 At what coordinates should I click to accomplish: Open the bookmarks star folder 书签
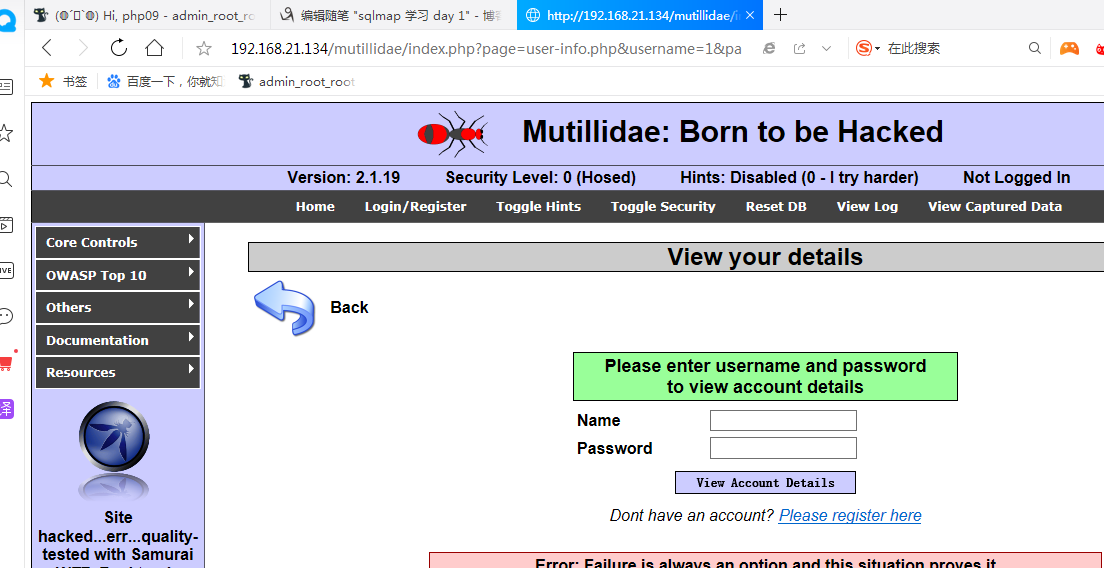[x=63, y=81]
